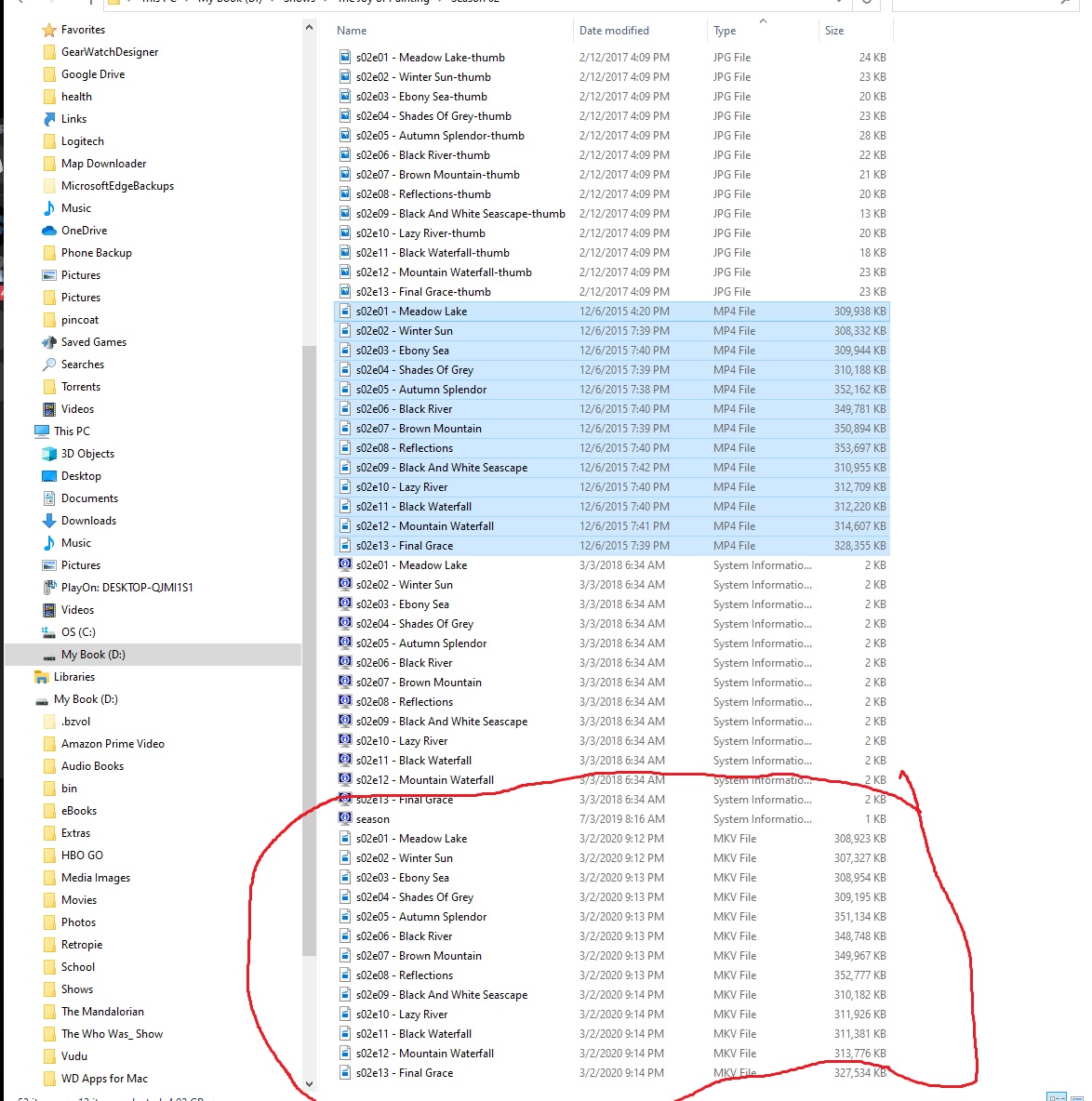1092x1101 pixels.
Task: Click the System Information icon for season file
Action: (x=345, y=818)
